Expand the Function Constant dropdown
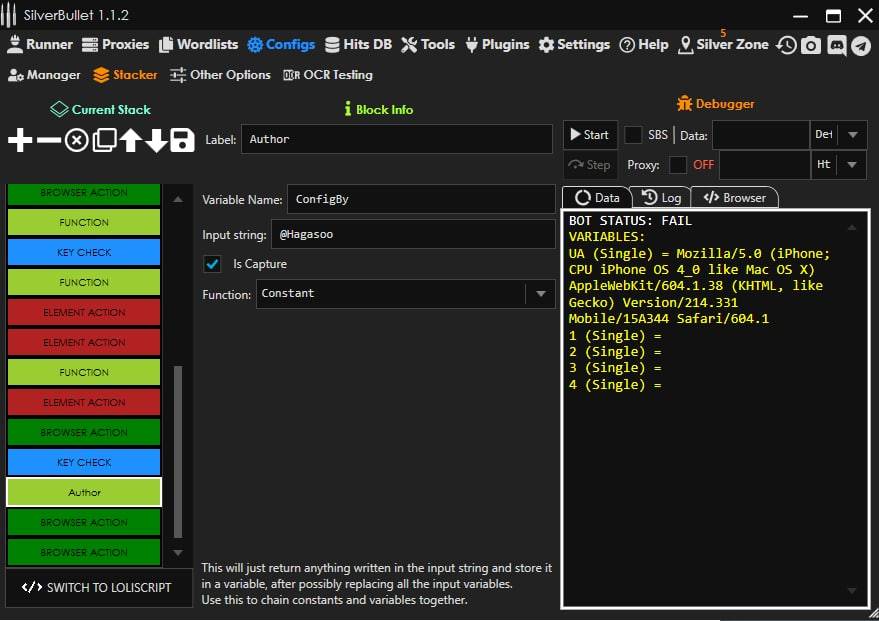Image resolution: width=879 pixels, height=621 pixels. 540,294
